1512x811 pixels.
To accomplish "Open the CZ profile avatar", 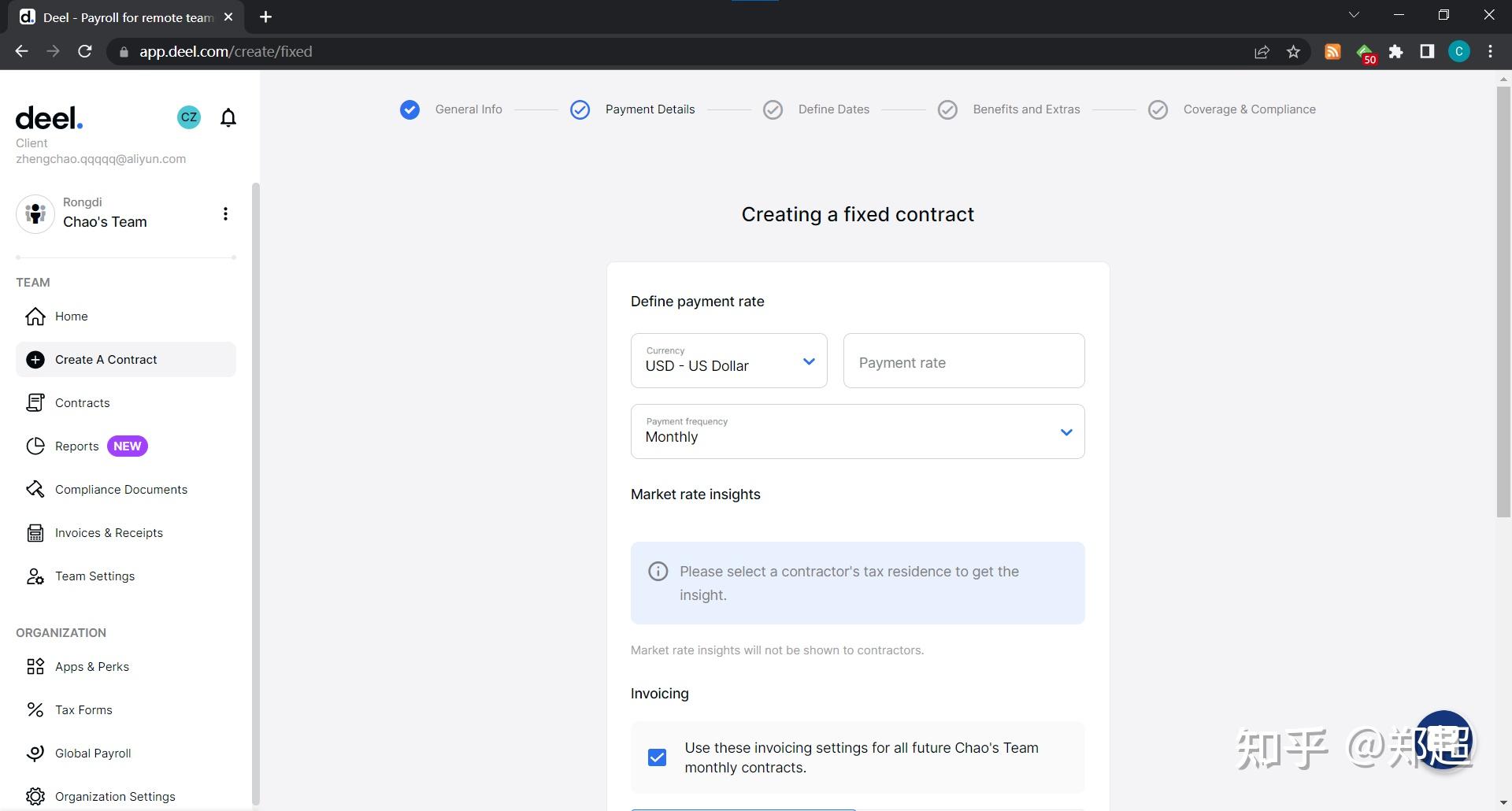I will (189, 117).
